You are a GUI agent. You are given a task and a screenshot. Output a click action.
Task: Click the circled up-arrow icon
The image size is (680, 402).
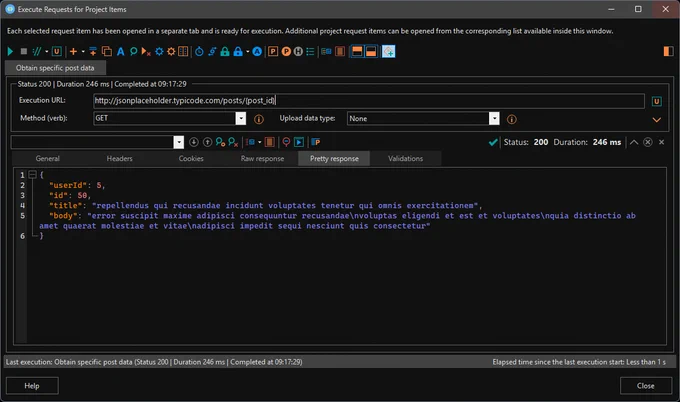[x=208, y=142]
